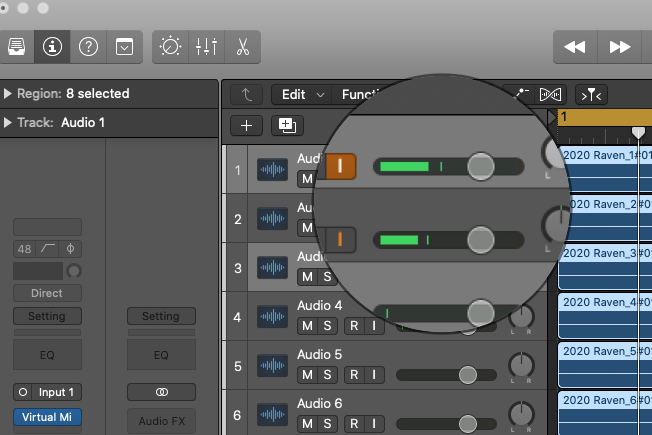Open the Functions menu

coord(361,95)
